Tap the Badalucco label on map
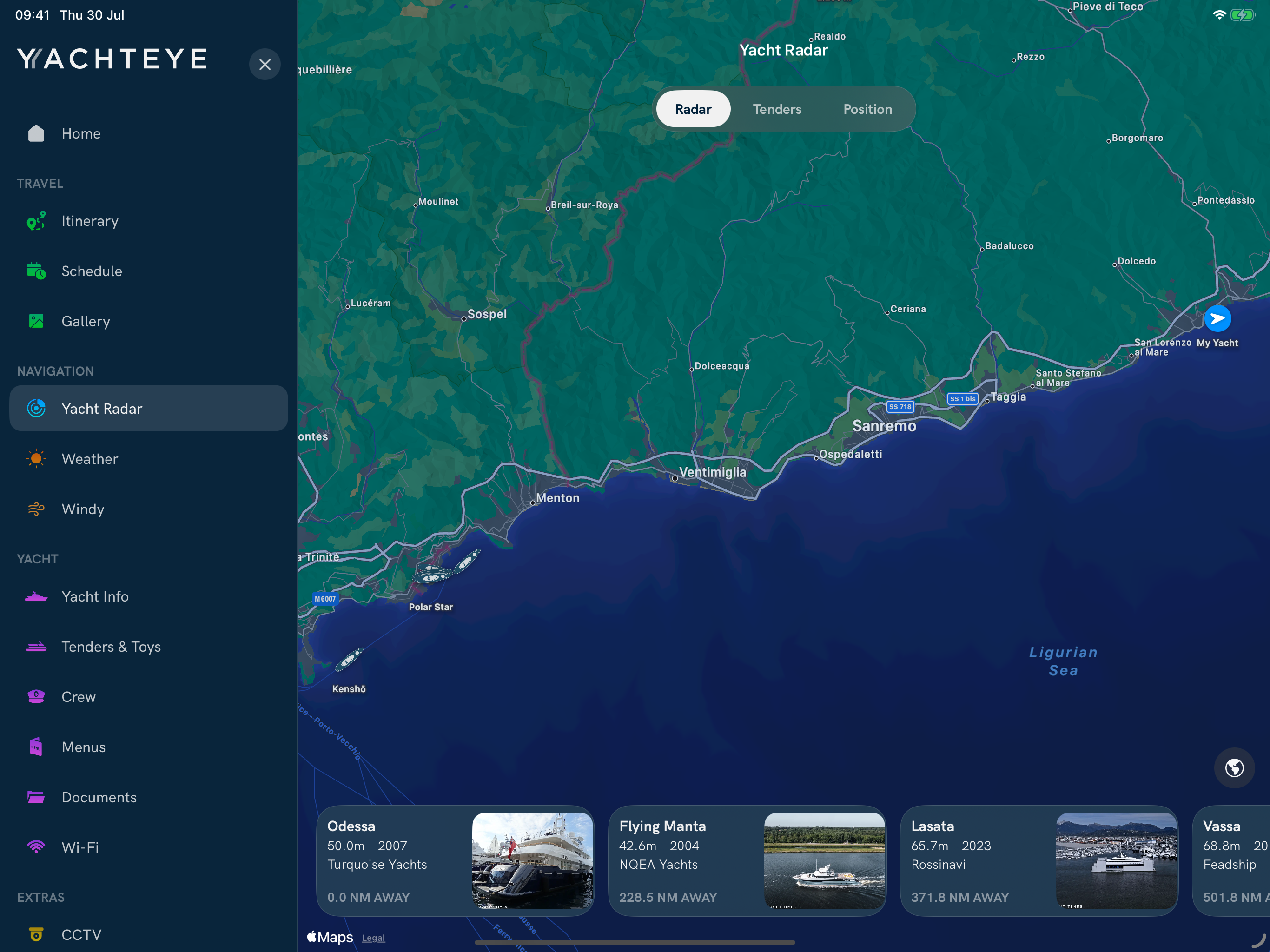The width and height of the screenshot is (1270, 952). (x=1009, y=246)
